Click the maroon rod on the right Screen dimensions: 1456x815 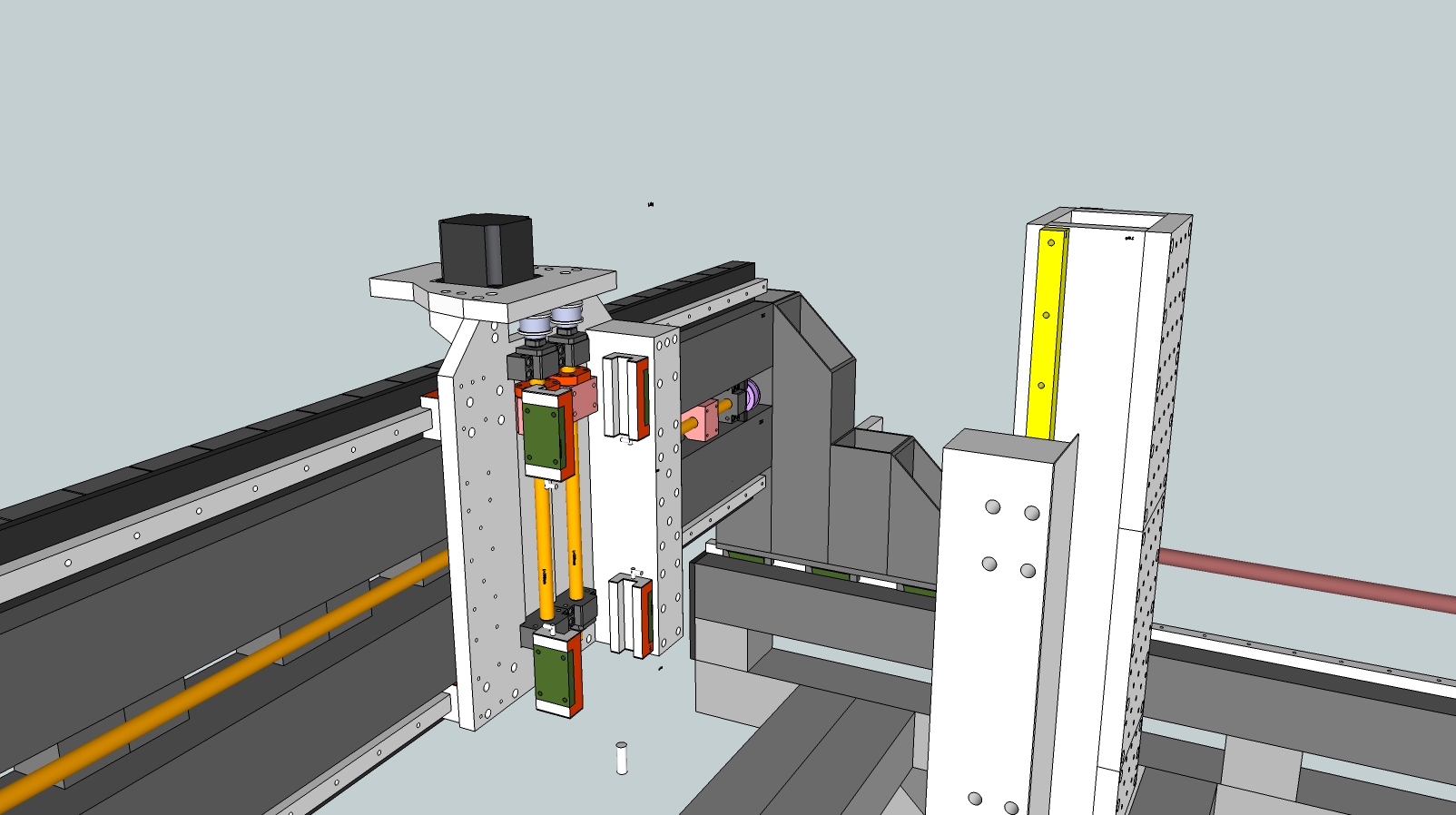[1307, 578]
